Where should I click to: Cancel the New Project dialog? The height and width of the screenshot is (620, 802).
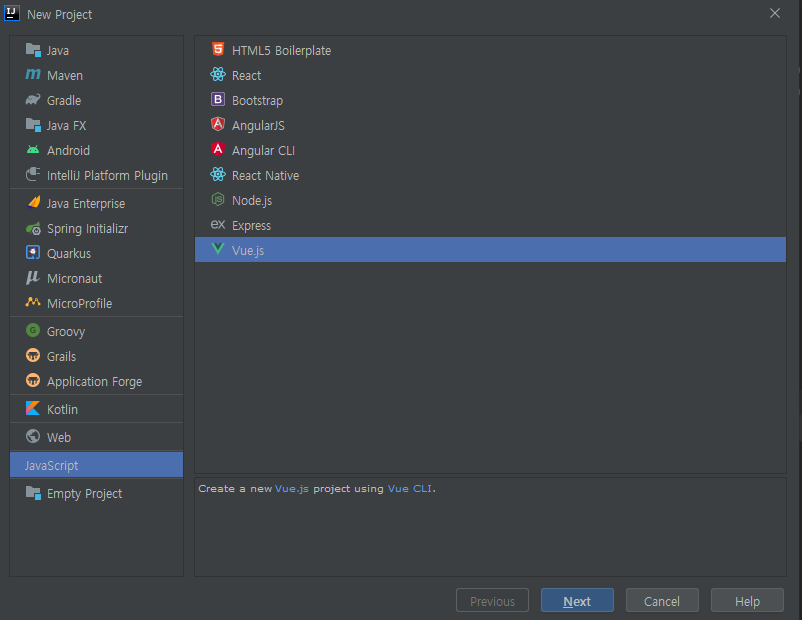tap(662, 601)
